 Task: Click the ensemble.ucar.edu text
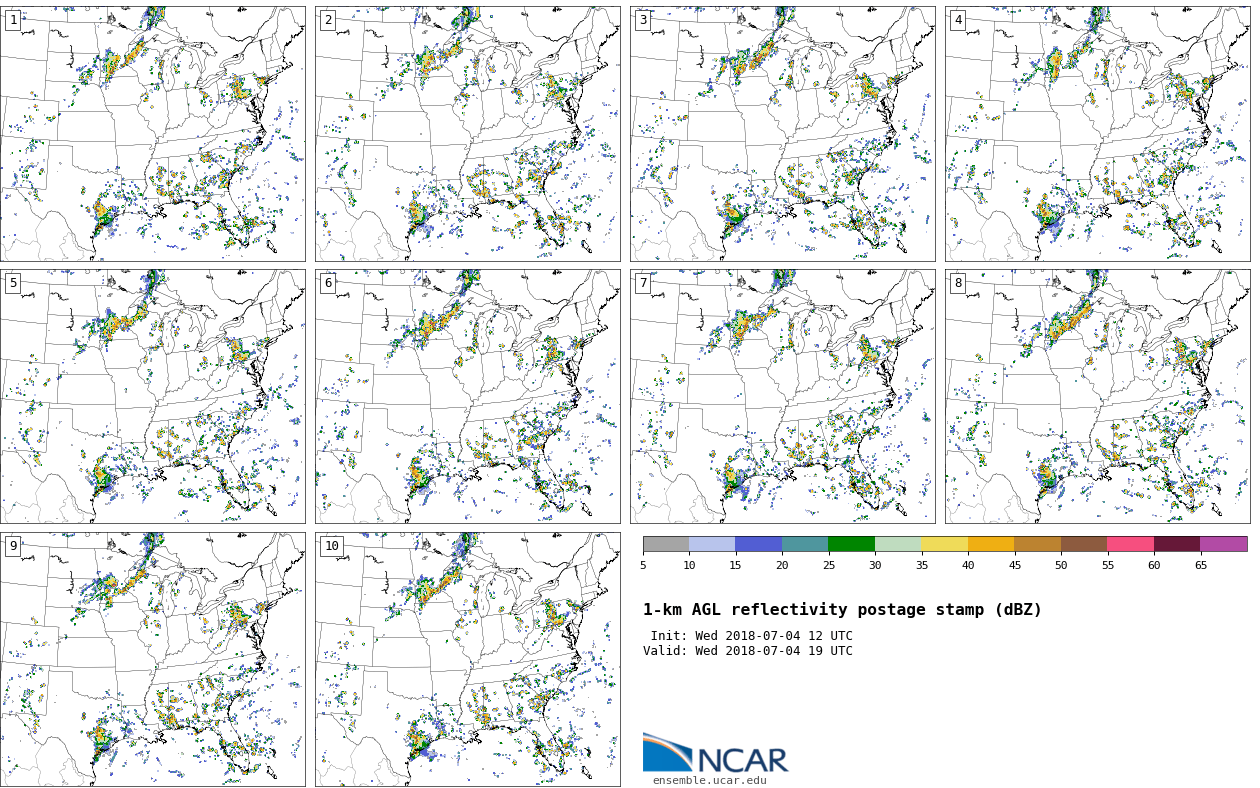pos(710,781)
